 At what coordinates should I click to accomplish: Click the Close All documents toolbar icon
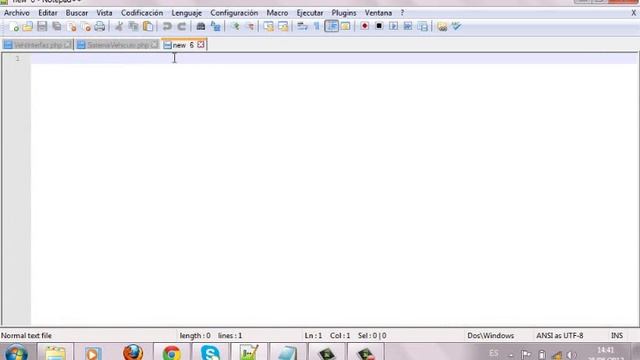[x=86, y=27]
